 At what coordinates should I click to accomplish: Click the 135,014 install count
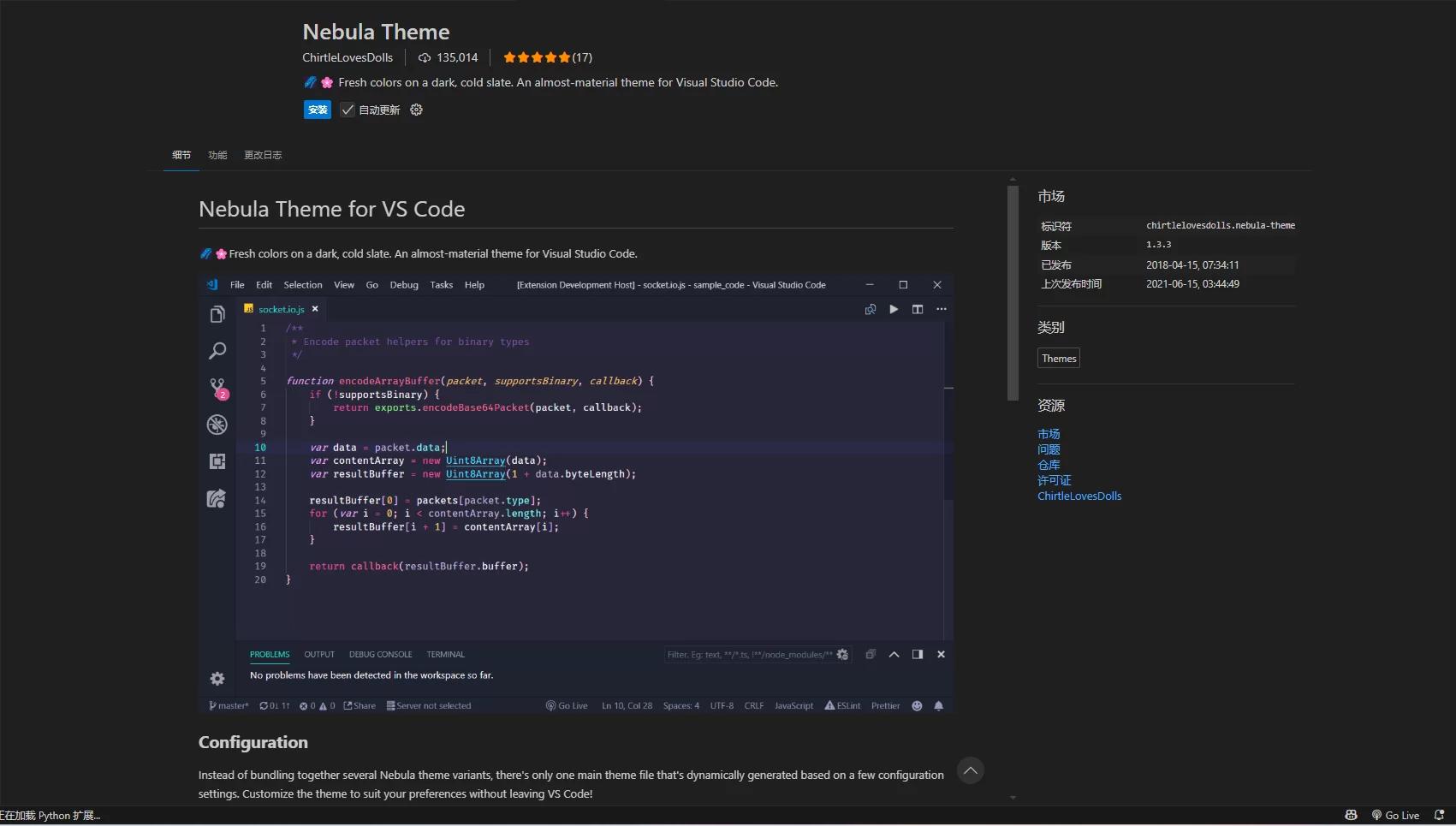[457, 57]
